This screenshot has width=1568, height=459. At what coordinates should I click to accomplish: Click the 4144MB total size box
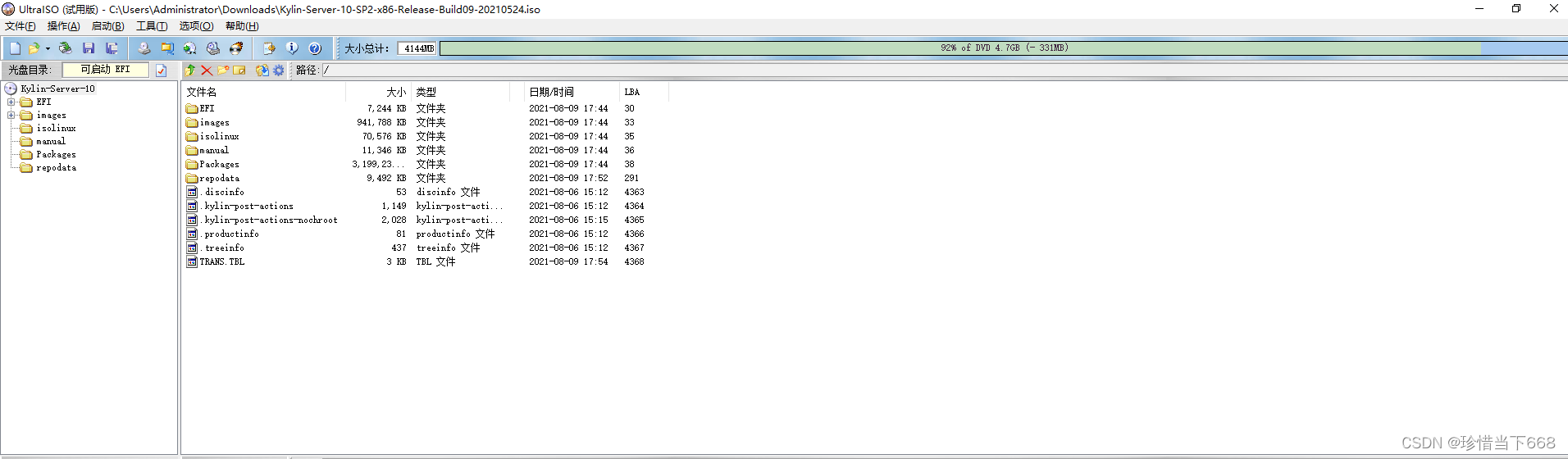pyautogui.click(x=417, y=48)
